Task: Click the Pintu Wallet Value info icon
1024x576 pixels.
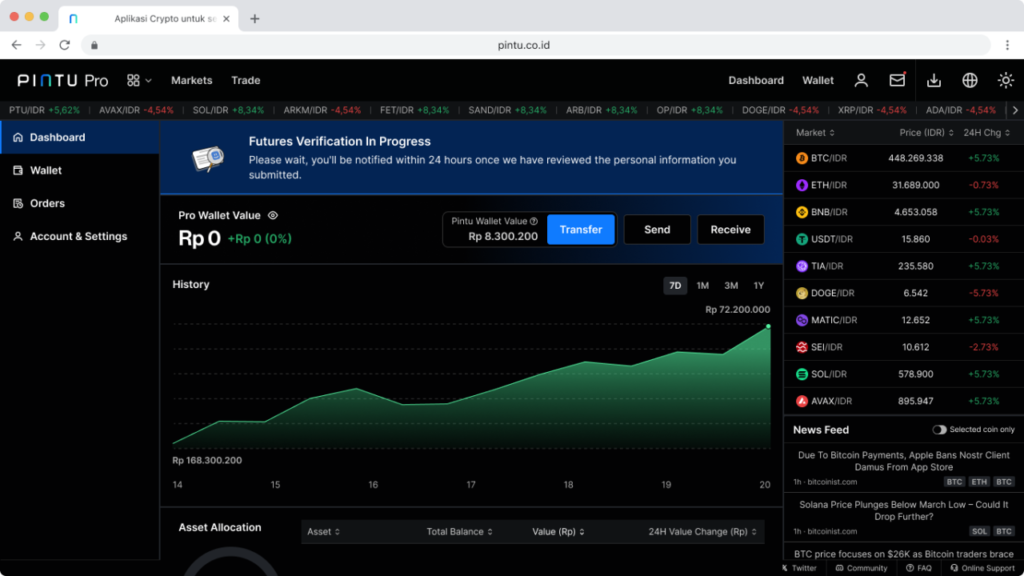Action: [534, 221]
